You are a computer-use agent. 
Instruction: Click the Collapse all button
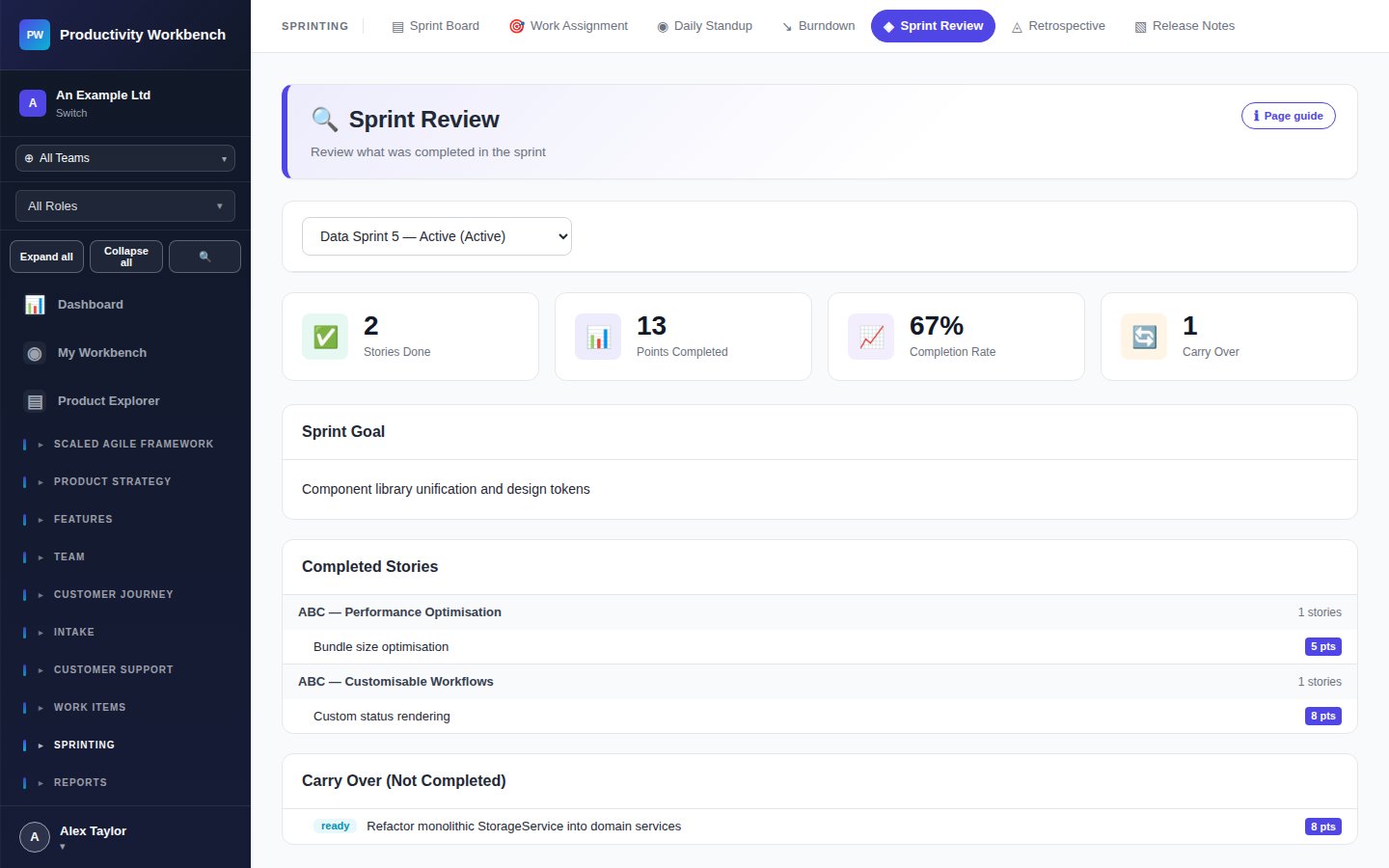(x=126, y=257)
